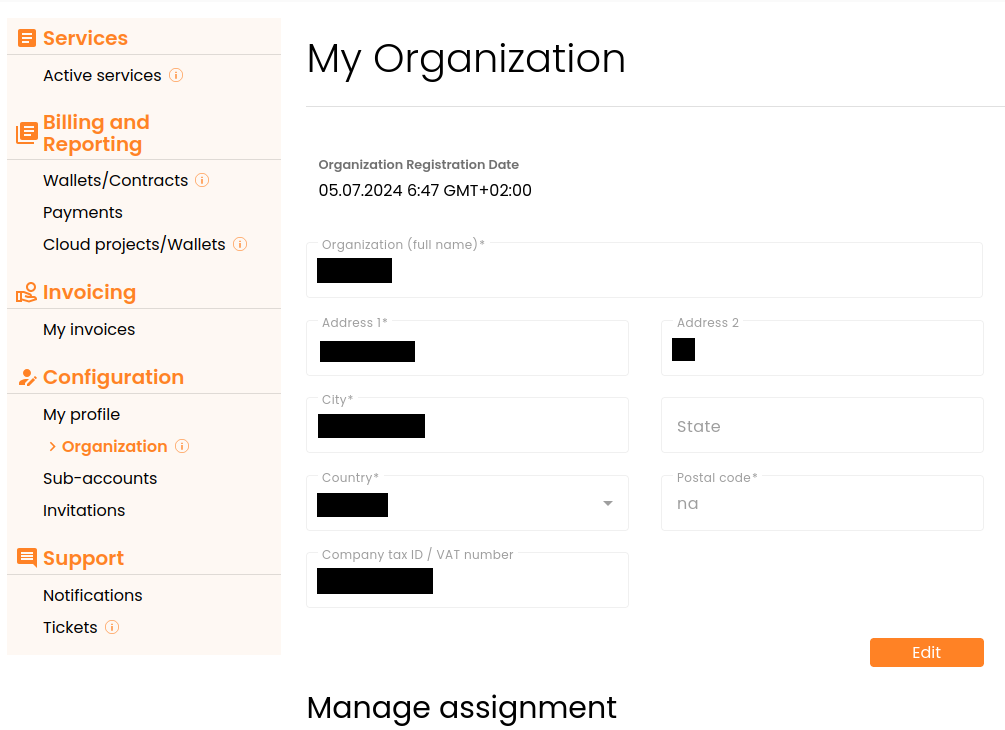Click info icon next to Tickets

point(112,627)
